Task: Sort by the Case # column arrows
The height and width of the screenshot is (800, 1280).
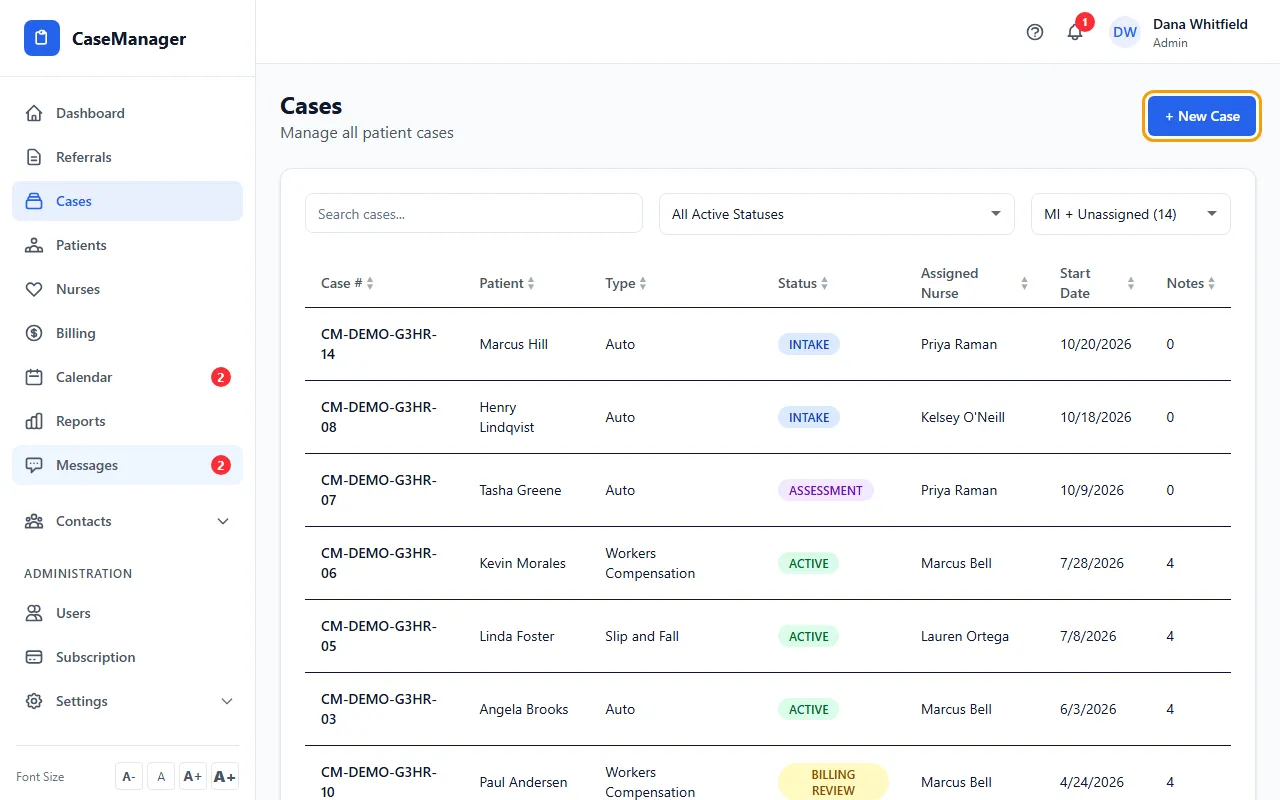Action: (370, 284)
